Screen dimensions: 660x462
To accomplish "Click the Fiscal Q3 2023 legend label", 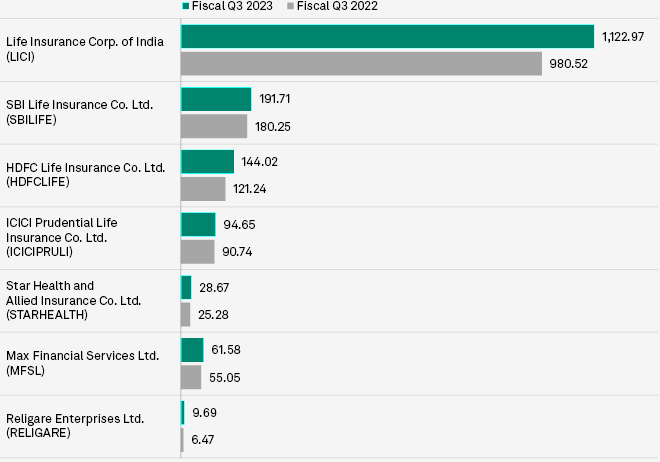I will tap(232, 6).
